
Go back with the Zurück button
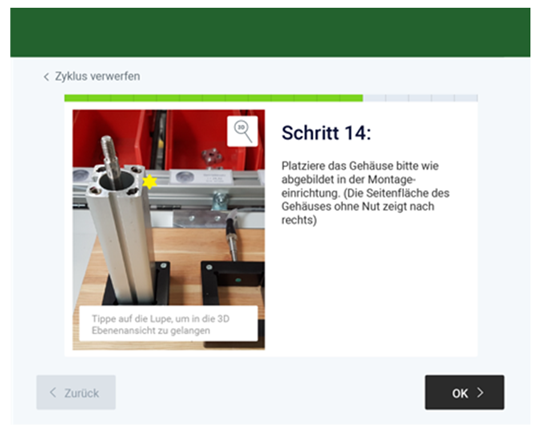[76, 392]
